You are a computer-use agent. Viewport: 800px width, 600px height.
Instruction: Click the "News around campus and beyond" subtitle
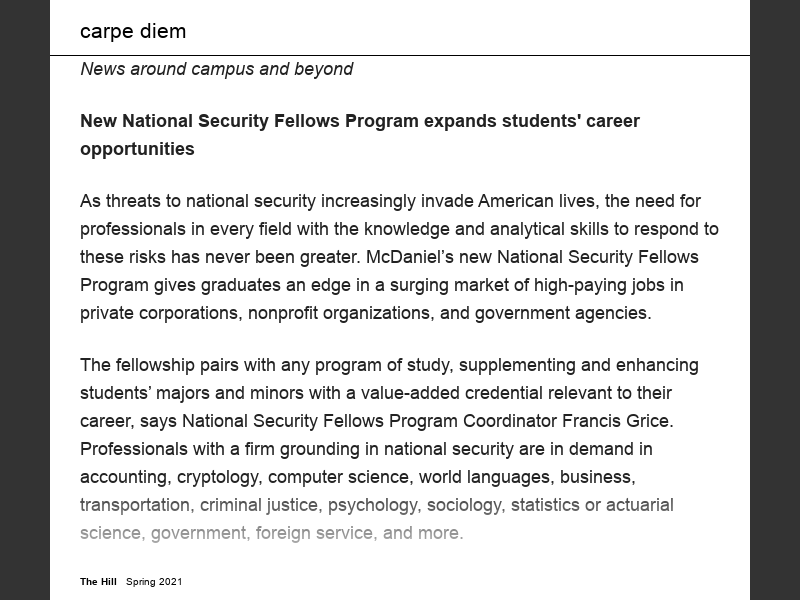216,69
